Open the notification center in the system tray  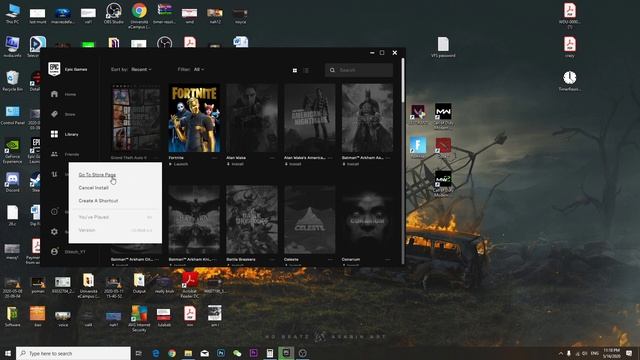tap(629, 353)
